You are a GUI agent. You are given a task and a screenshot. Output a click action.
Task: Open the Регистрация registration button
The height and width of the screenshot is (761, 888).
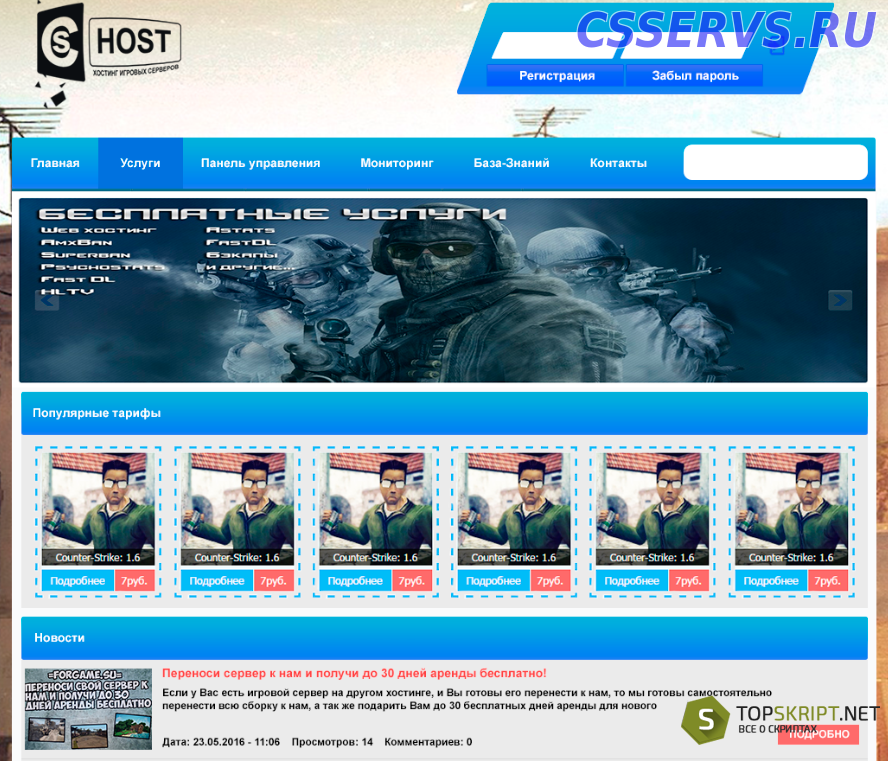556,76
